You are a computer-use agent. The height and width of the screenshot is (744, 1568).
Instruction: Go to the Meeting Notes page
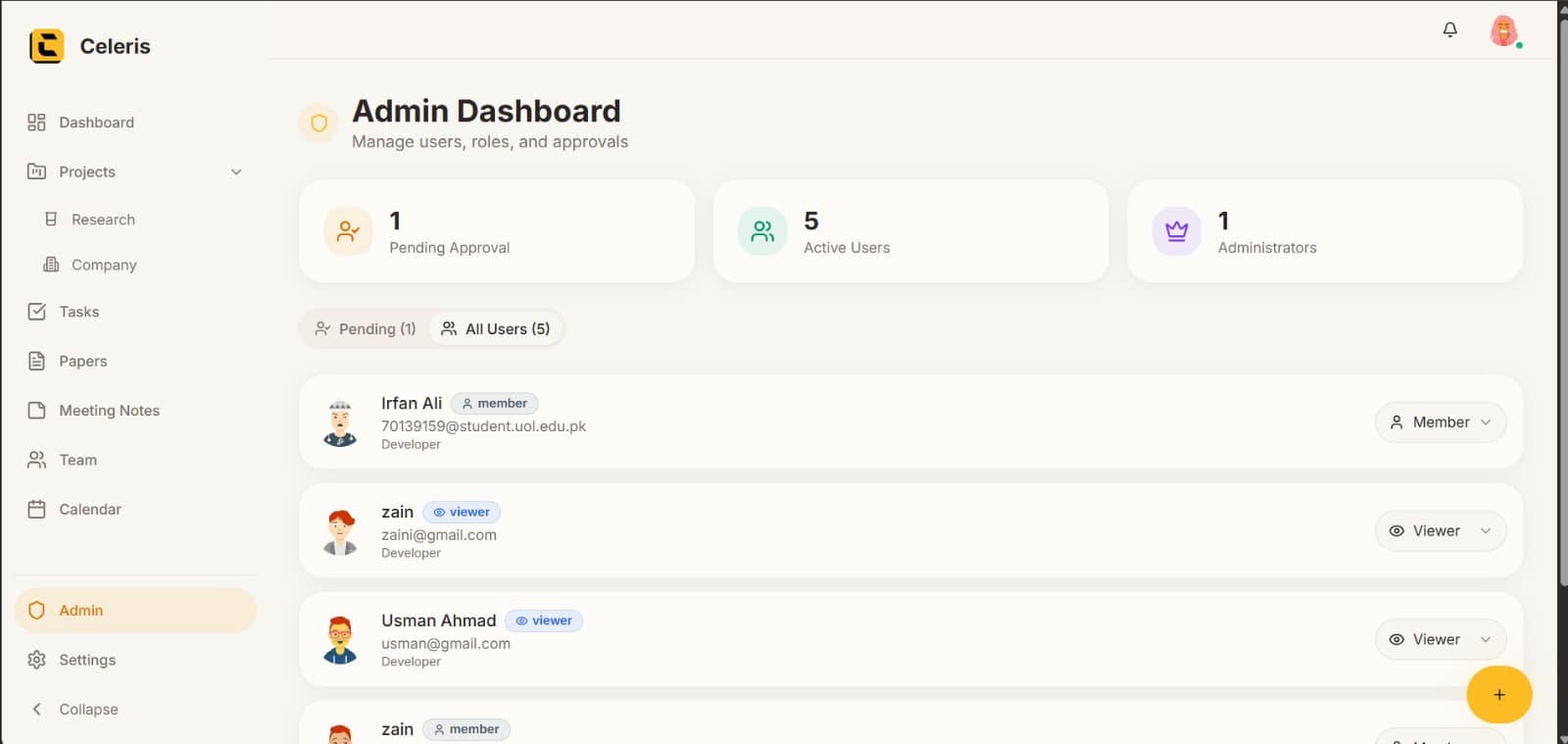(109, 411)
